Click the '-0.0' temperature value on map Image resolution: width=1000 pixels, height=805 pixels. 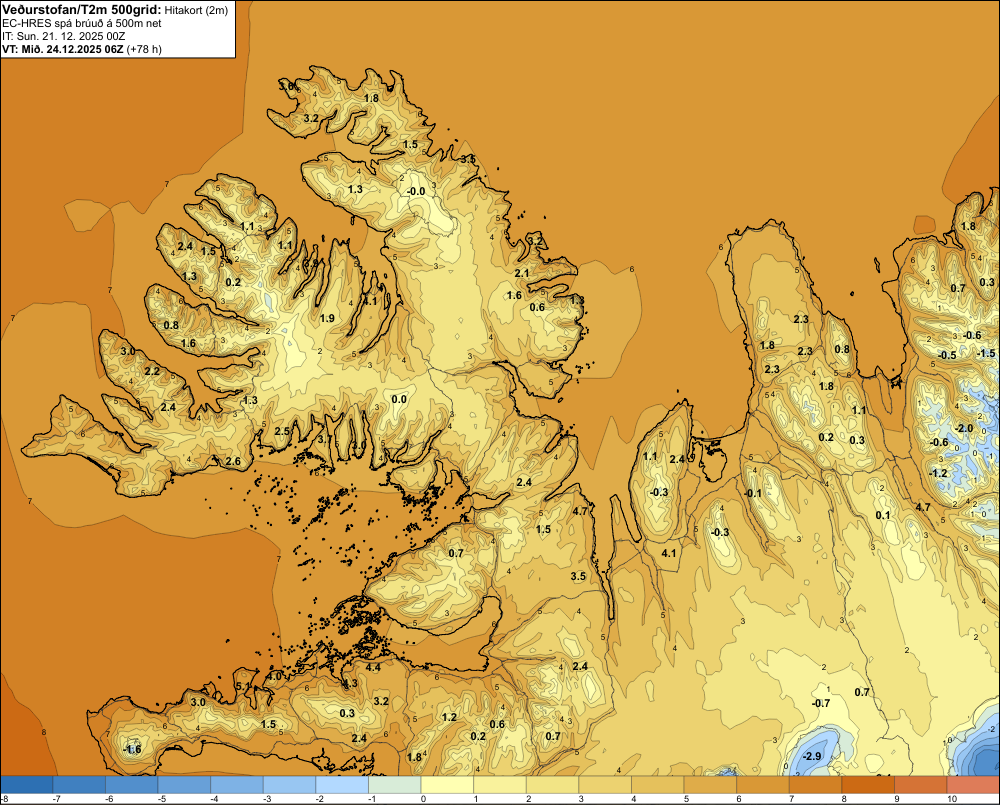[416, 191]
